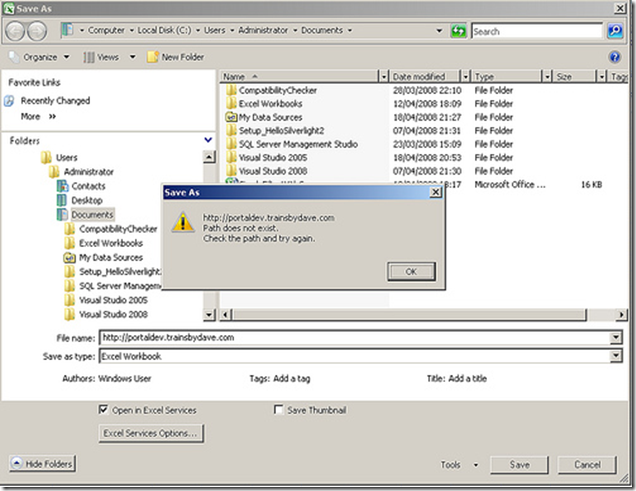Click the New Folder button
636x491 pixels.
tap(176, 57)
